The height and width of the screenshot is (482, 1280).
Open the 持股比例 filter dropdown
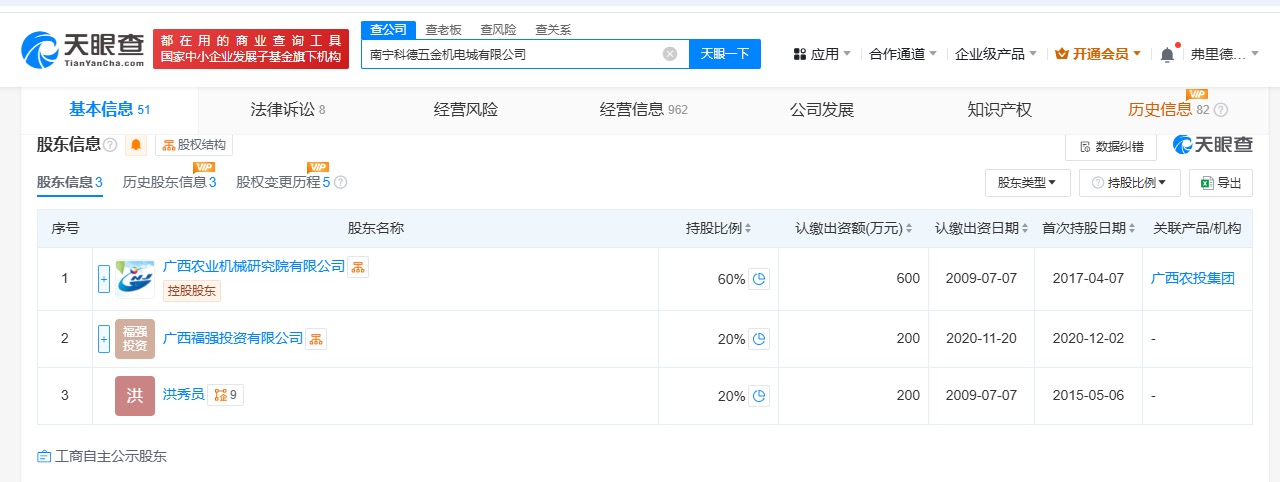click(1130, 183)
